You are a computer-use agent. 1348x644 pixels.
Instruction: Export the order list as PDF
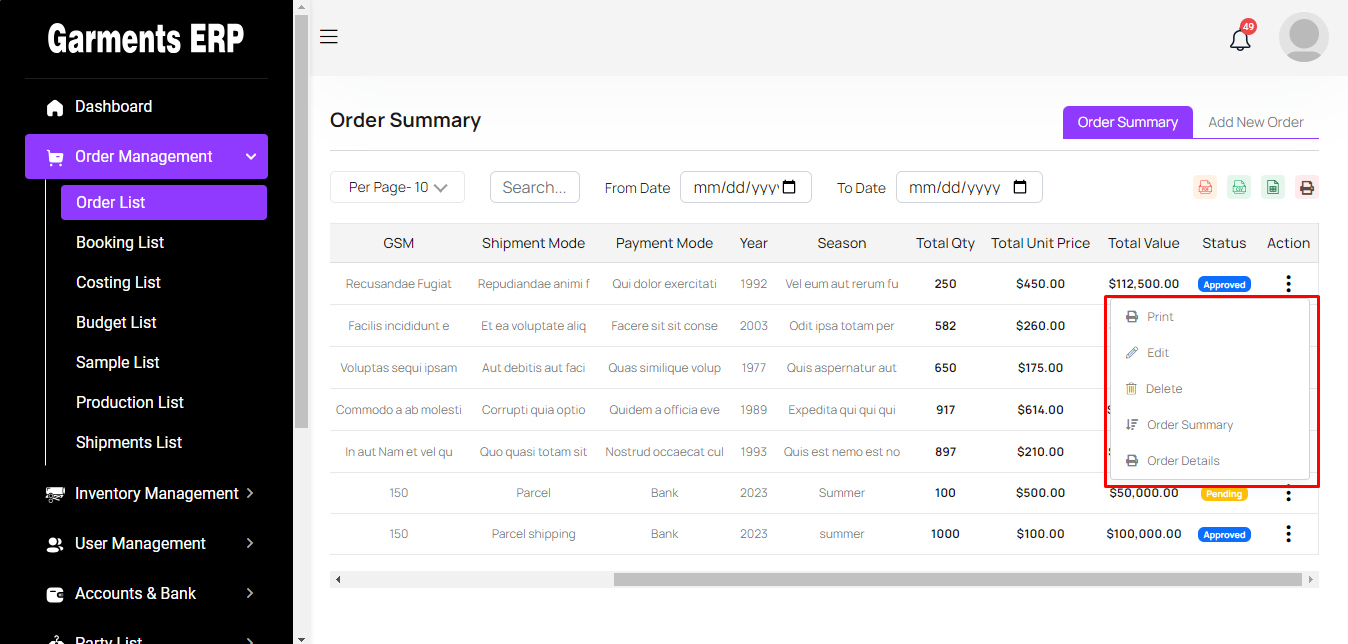pos(1205,187)
